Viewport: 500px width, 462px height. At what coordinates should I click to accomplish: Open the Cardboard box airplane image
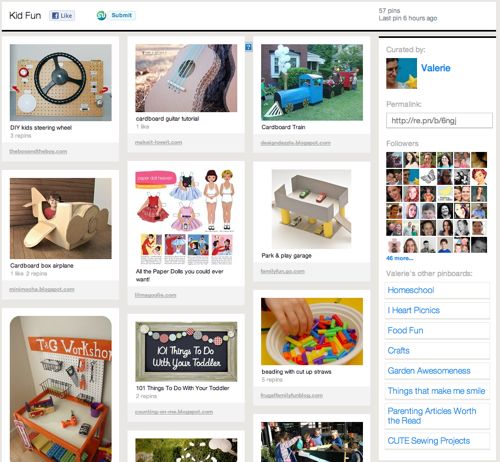[61, 218]
